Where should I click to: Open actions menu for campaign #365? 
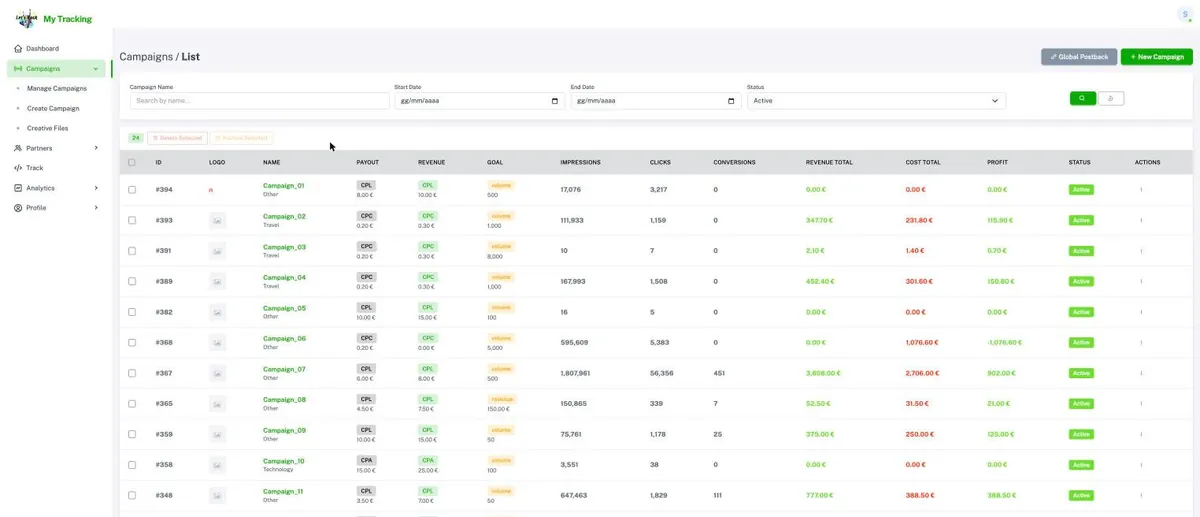tap(1141, 403)
